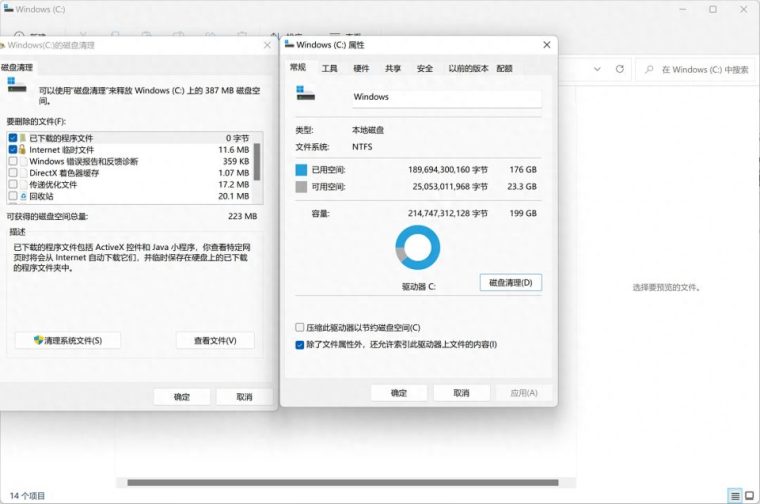Click 磁盘清理(D) button in Properties
The height and width of the screenshot is (504, 760).
pyautogui.click(x=511, y=283)
